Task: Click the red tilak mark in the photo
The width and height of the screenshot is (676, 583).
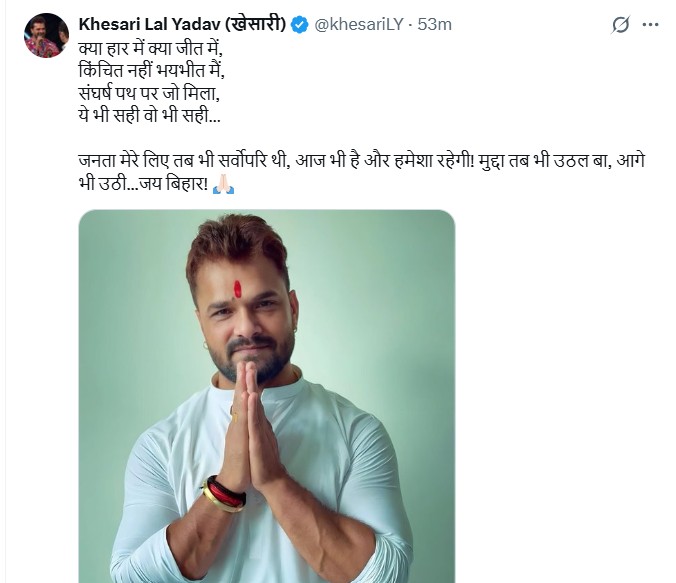Action: pyautogui.click(x=237, y=289)
